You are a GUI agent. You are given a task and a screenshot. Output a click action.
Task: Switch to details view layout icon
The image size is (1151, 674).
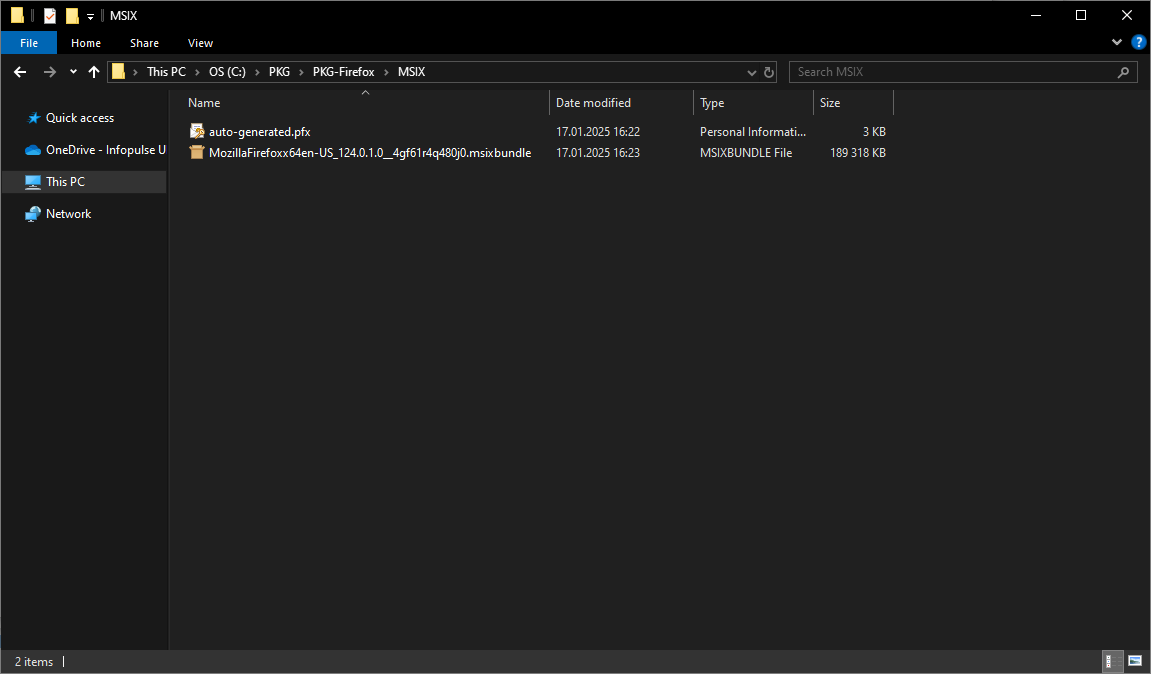1113,662
